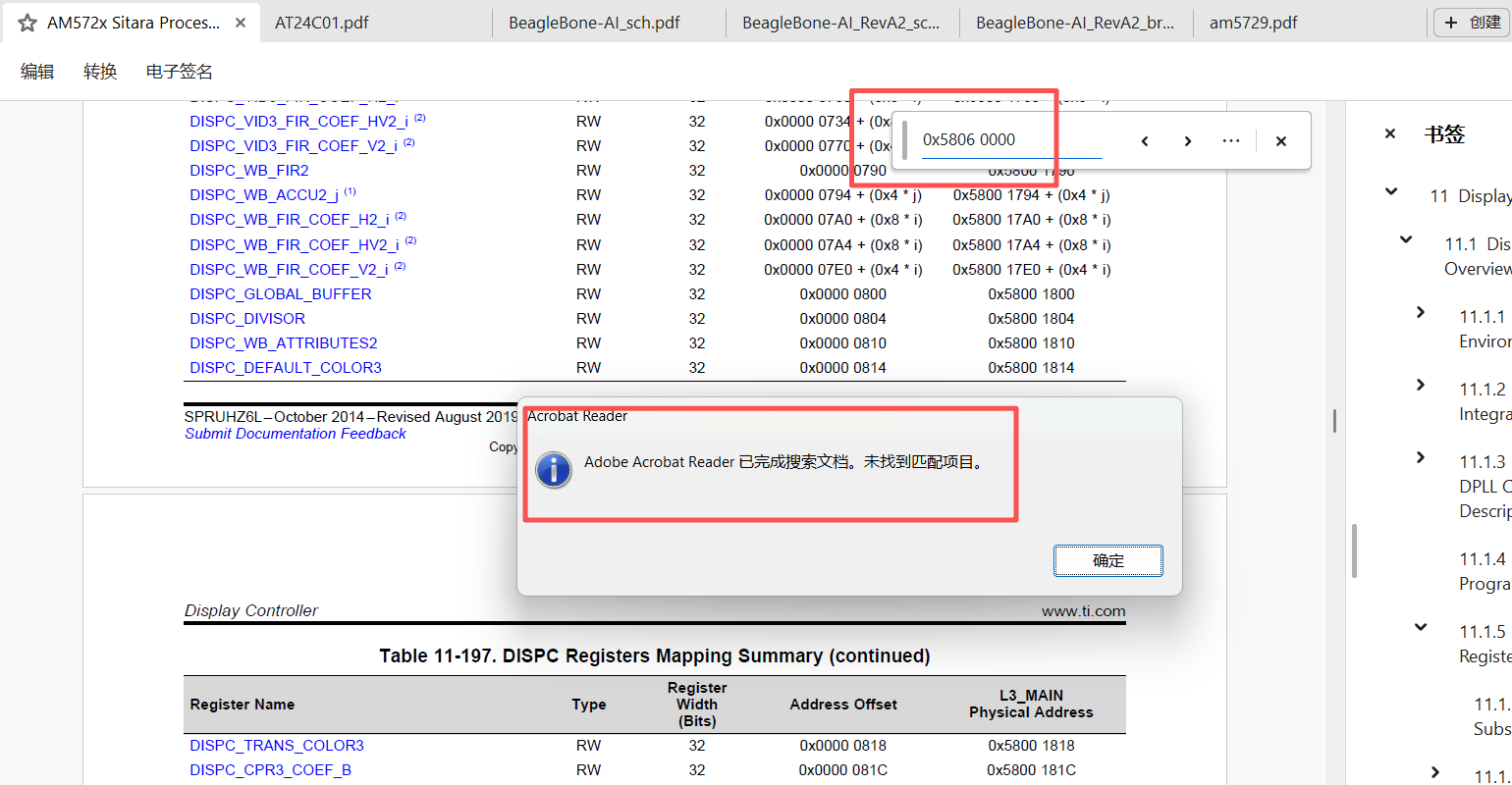
Task: Expand the 11.1.3 DPLL bookmark
Action: 1421,457
